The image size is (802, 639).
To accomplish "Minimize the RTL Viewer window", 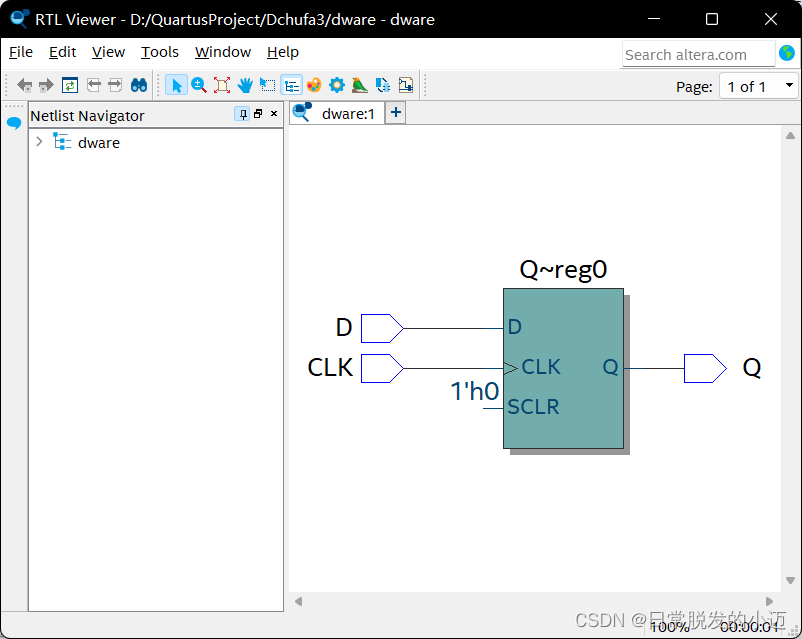I will [654, 19].
